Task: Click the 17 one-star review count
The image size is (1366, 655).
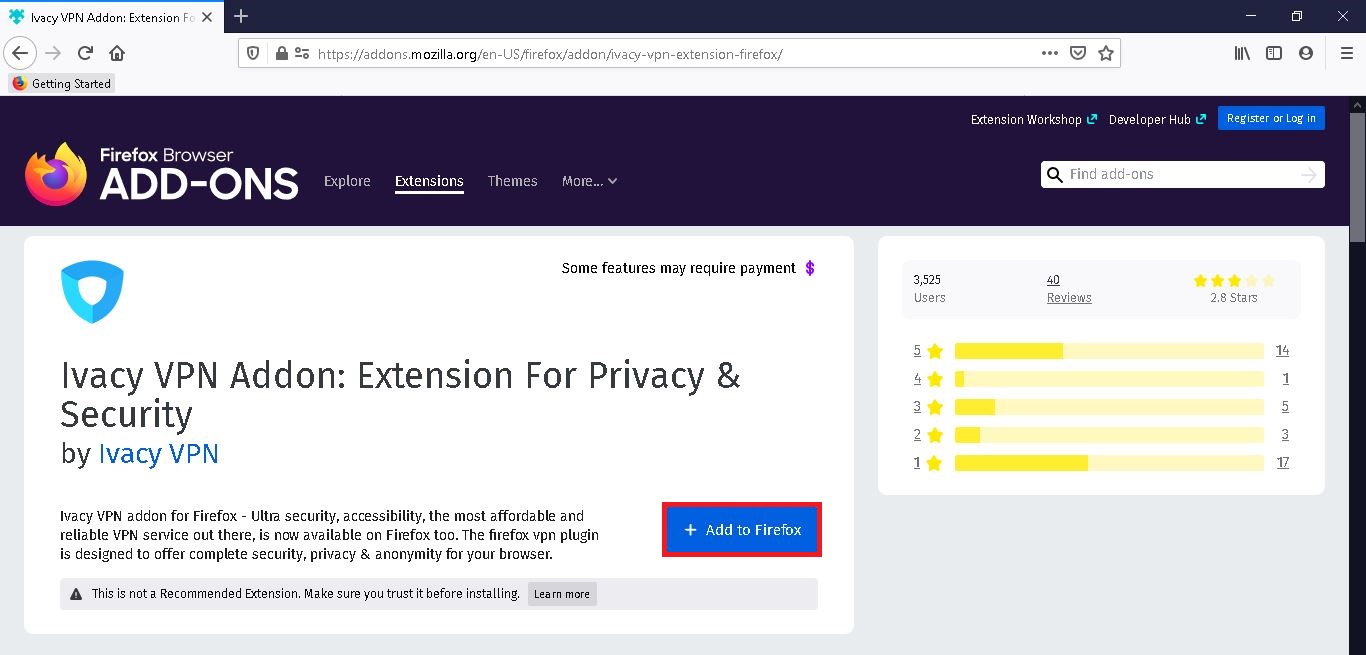Action: pyautogui.click(x=1282, y=462)
